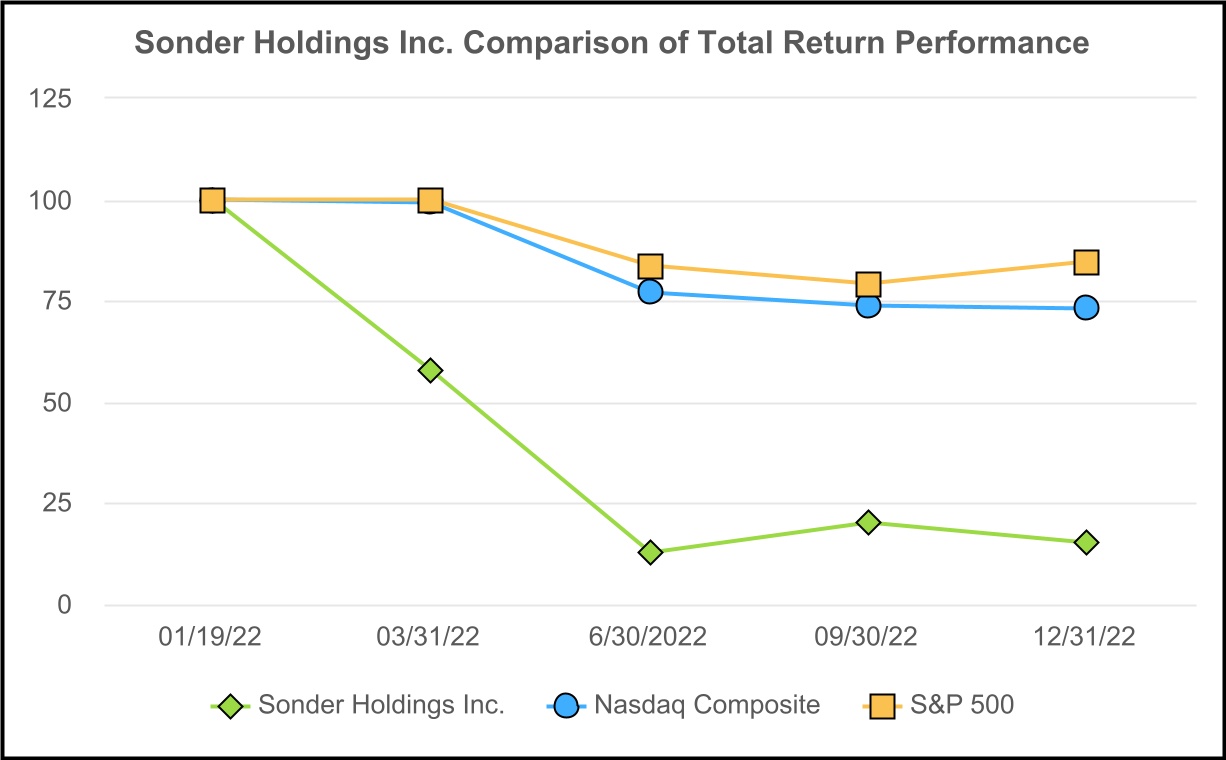Select the Sonder diamond marker at 6/30/2022
The width and height of the screenshot is (1226, 760).
coord(650,552)
